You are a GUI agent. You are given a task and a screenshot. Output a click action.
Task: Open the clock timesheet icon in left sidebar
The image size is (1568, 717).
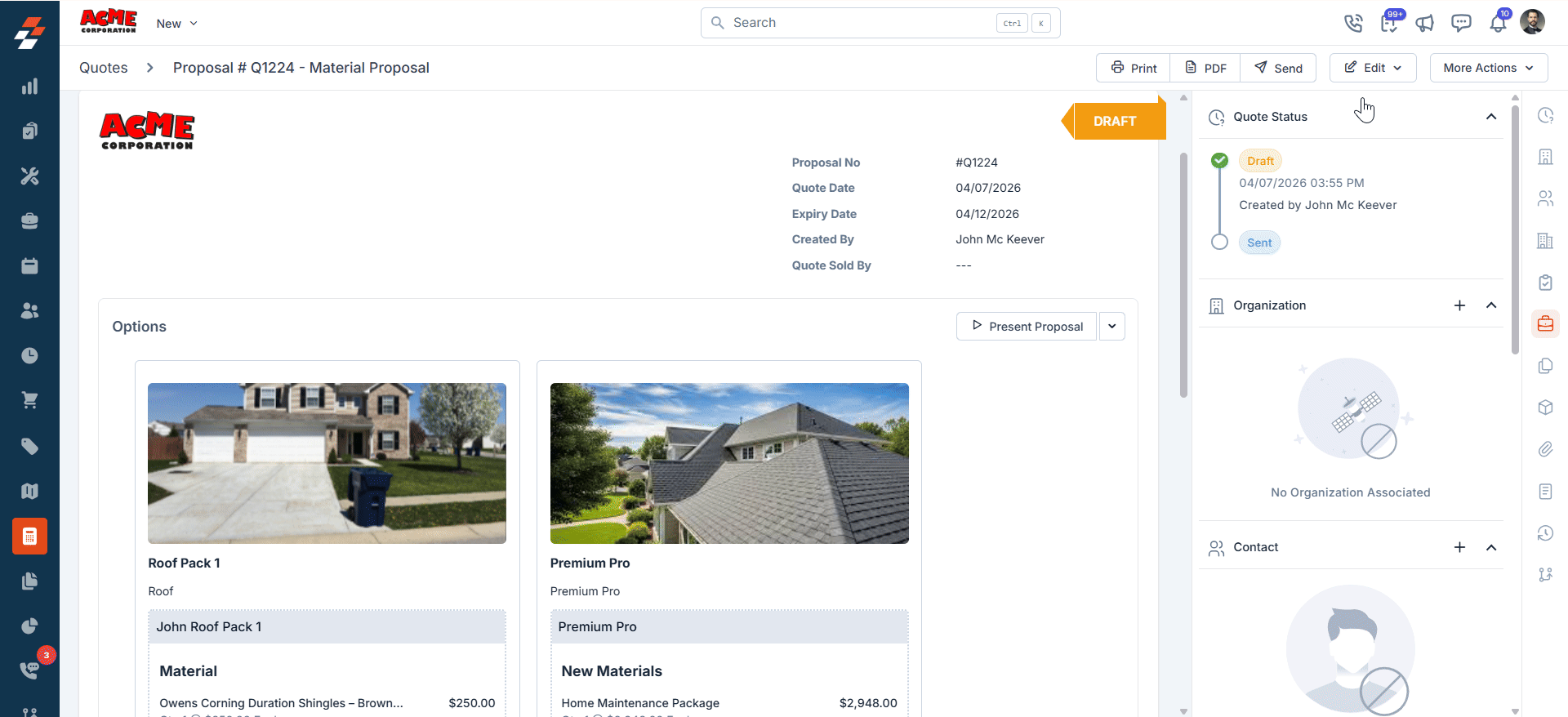[29, 355]
